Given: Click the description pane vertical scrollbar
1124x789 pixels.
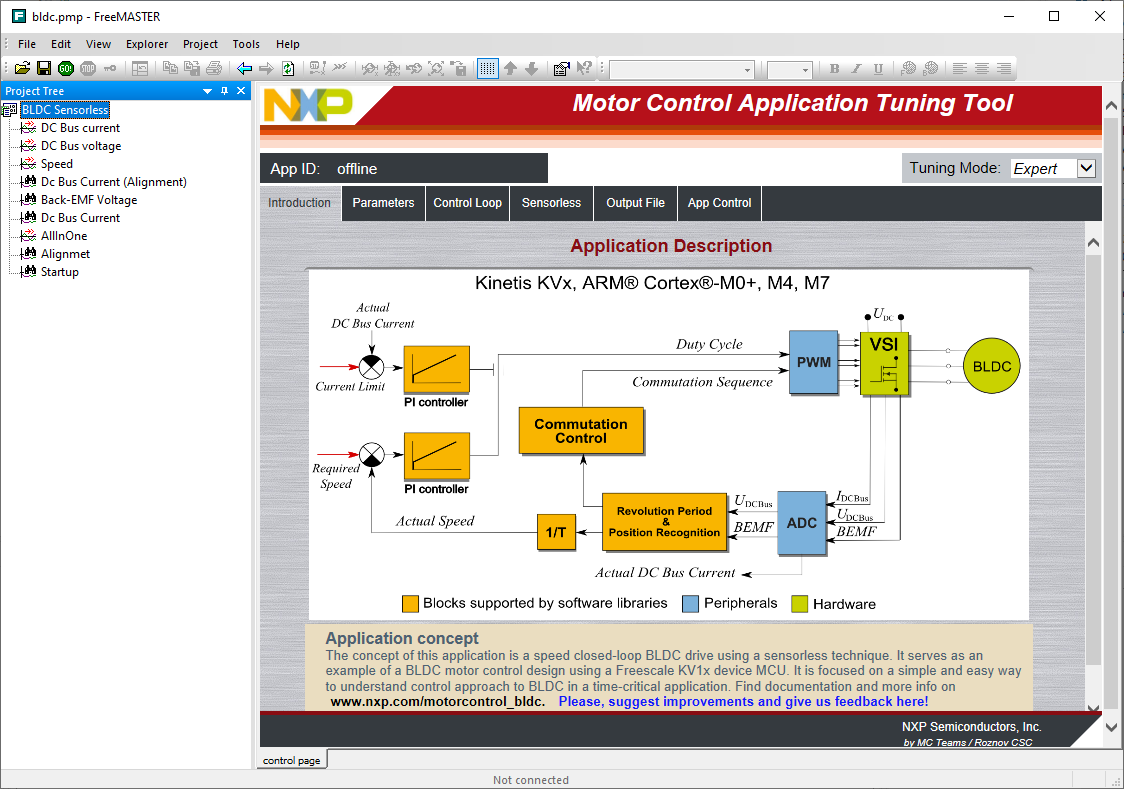Looking at the screenshot, I should (x=1093, y=473).
